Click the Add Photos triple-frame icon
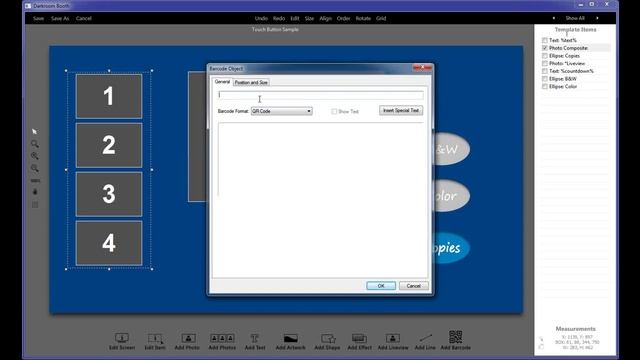 (x=222, y=338)
